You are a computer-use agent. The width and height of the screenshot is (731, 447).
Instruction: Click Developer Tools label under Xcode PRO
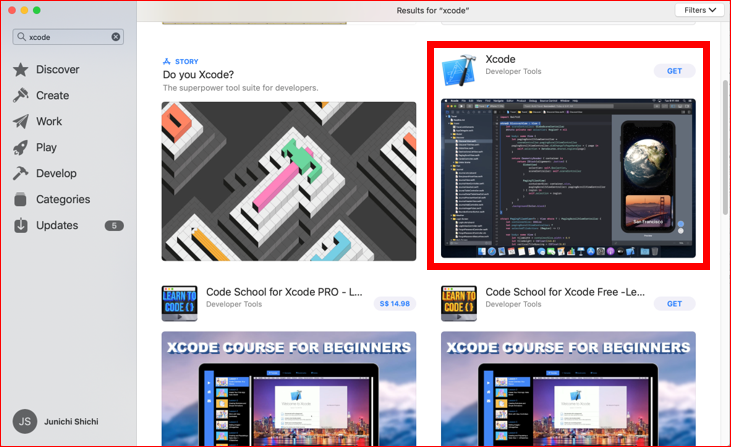(x=234, y=304)
